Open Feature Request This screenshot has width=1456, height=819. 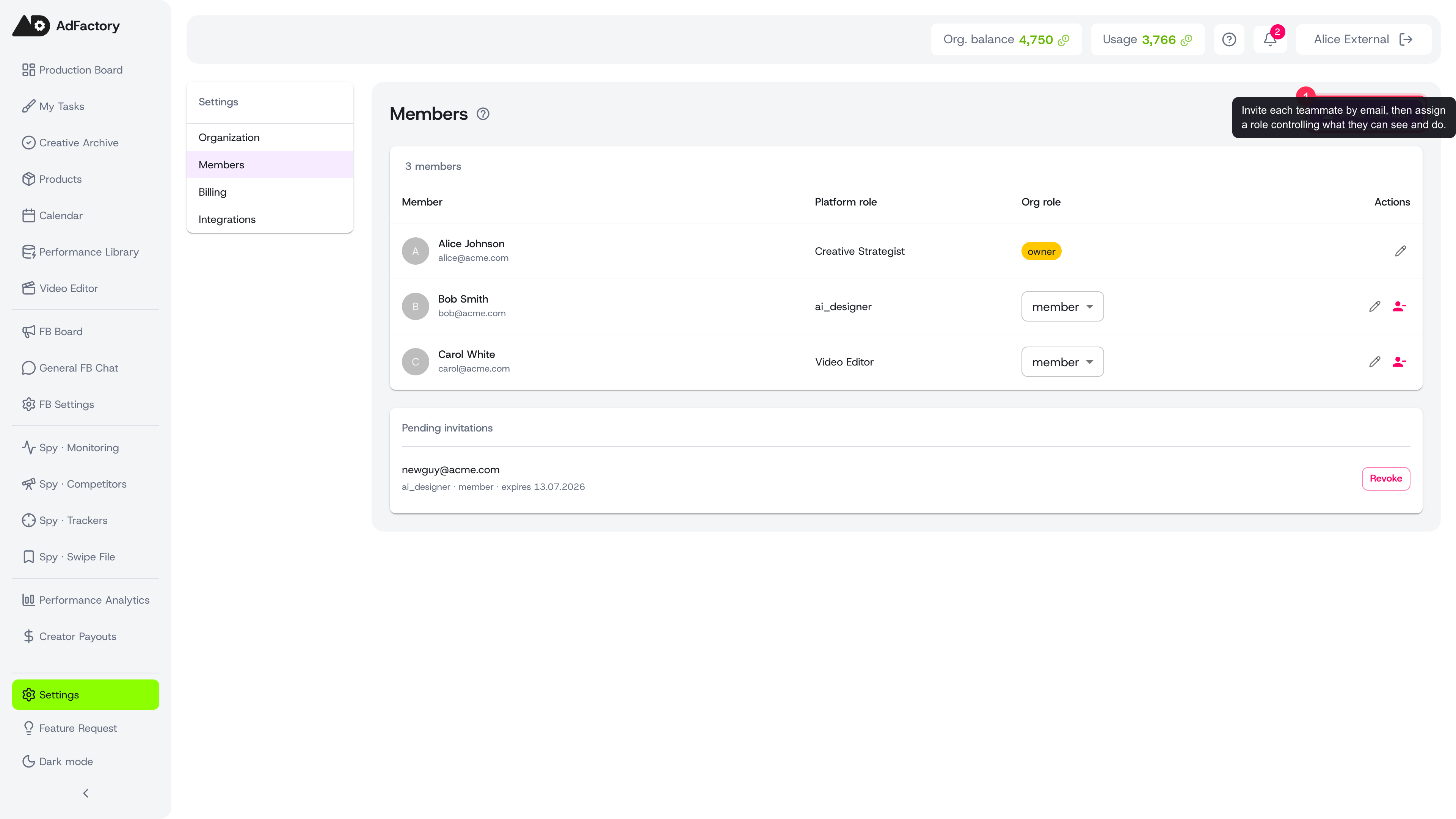[85, 728]
